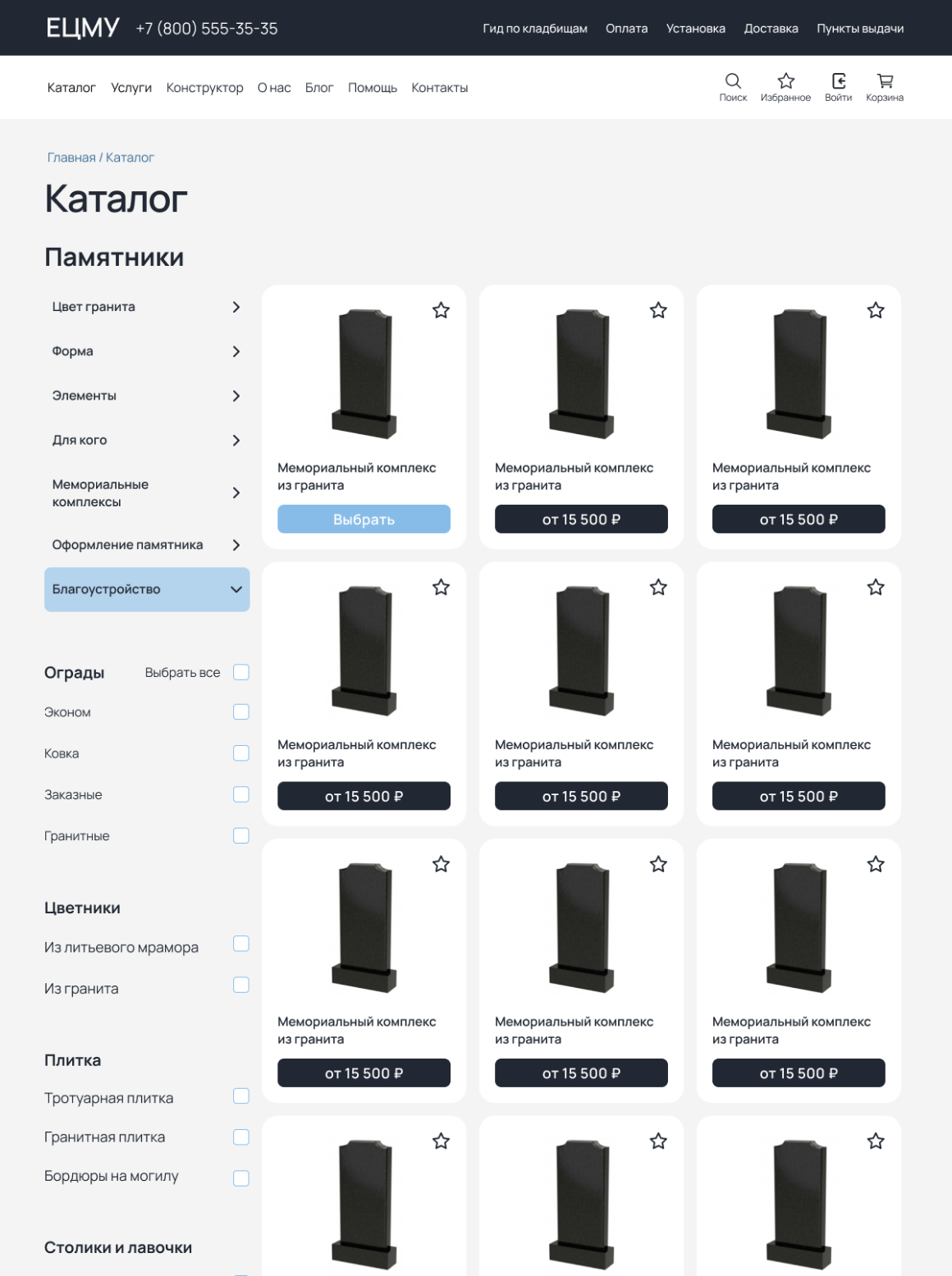The image size is (952, 1276).
Task: Star the right card in second row
Action: [x=876, y=587]
